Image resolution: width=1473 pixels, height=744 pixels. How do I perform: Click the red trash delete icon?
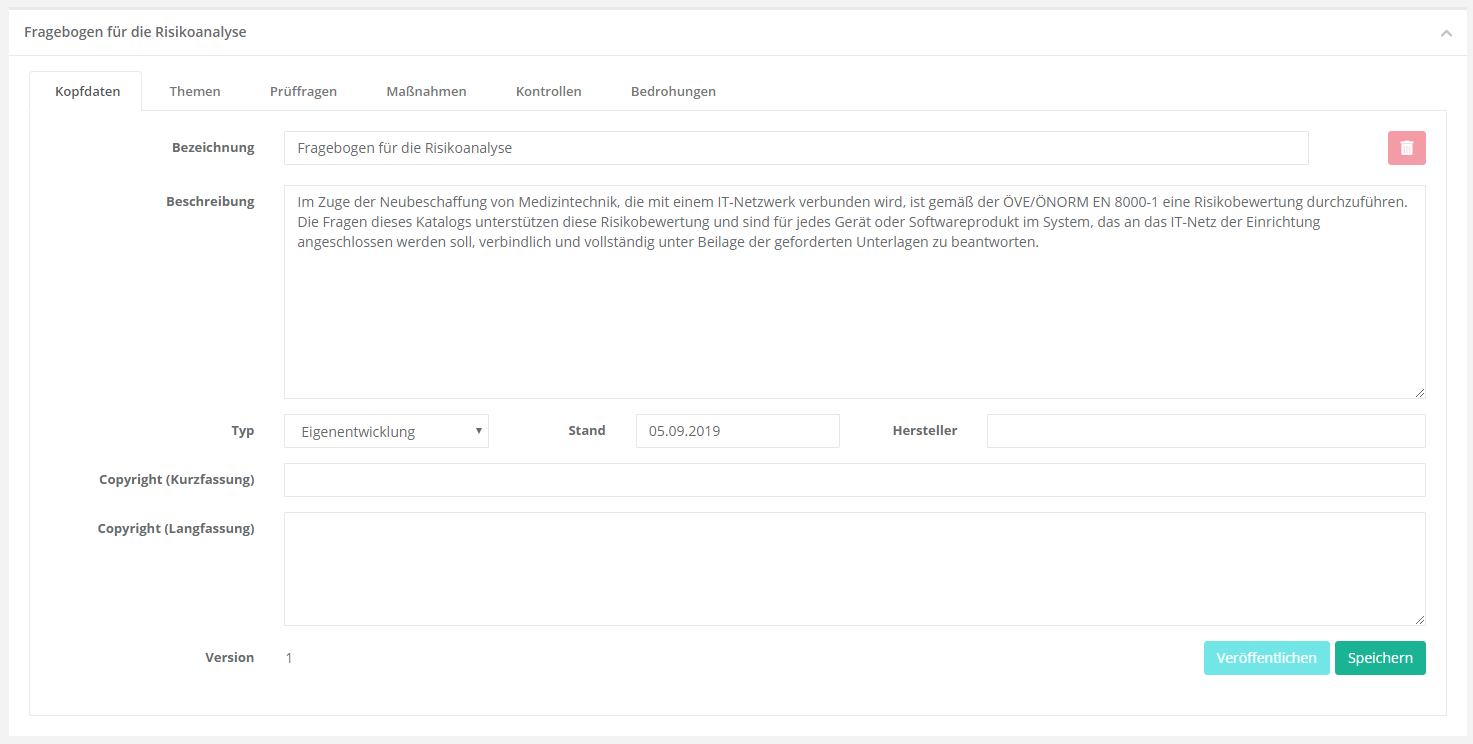1406,148
